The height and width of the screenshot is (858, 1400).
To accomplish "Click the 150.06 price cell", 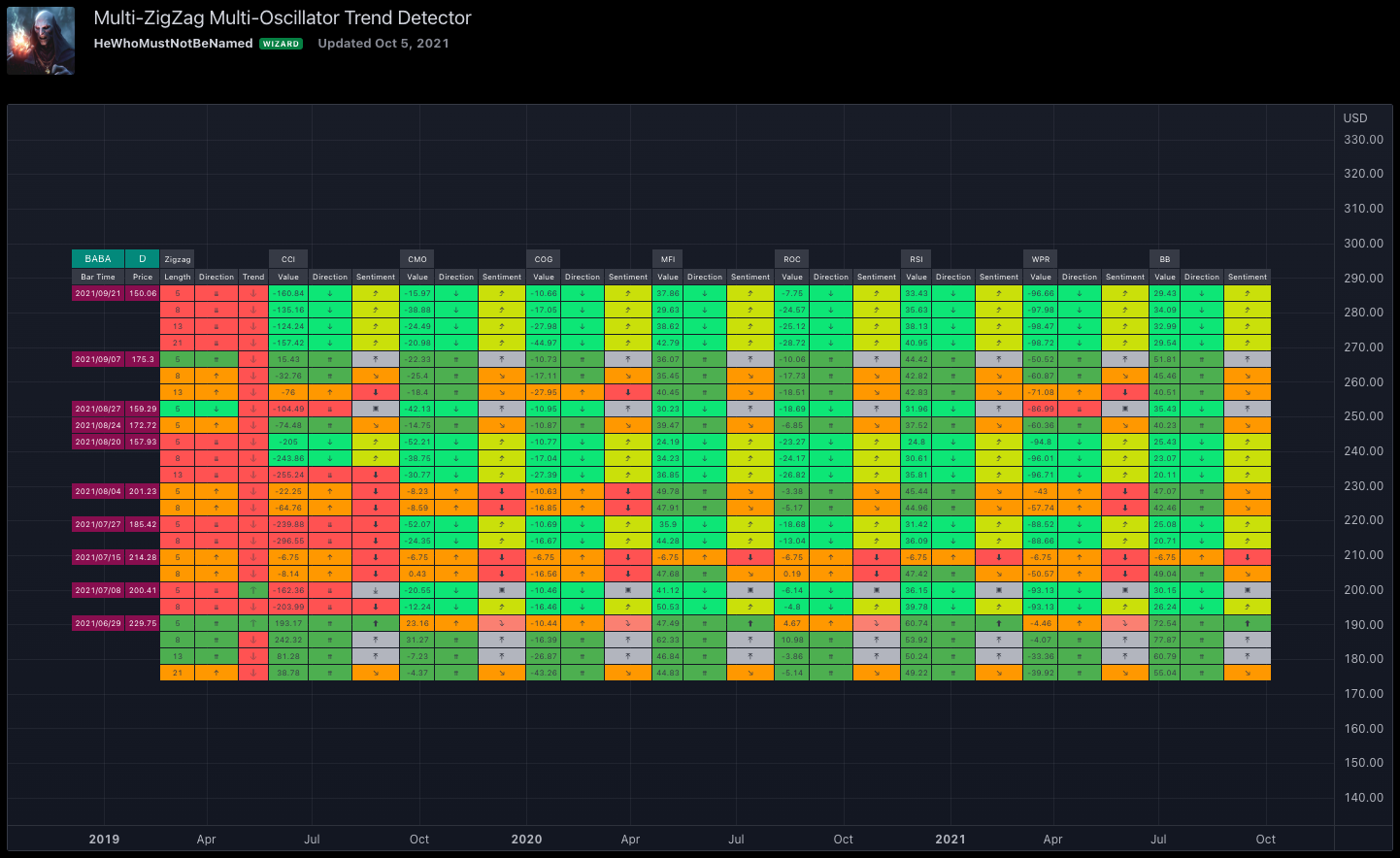I will 143,293.
